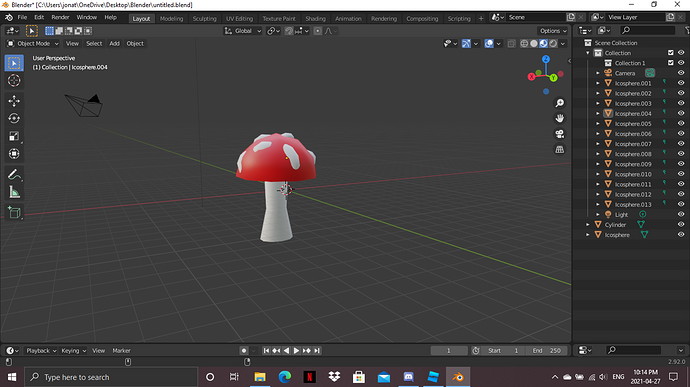This screenshot has height=387, width=690.
Task: Open the Options dropdown
Action: pos(553,31)
